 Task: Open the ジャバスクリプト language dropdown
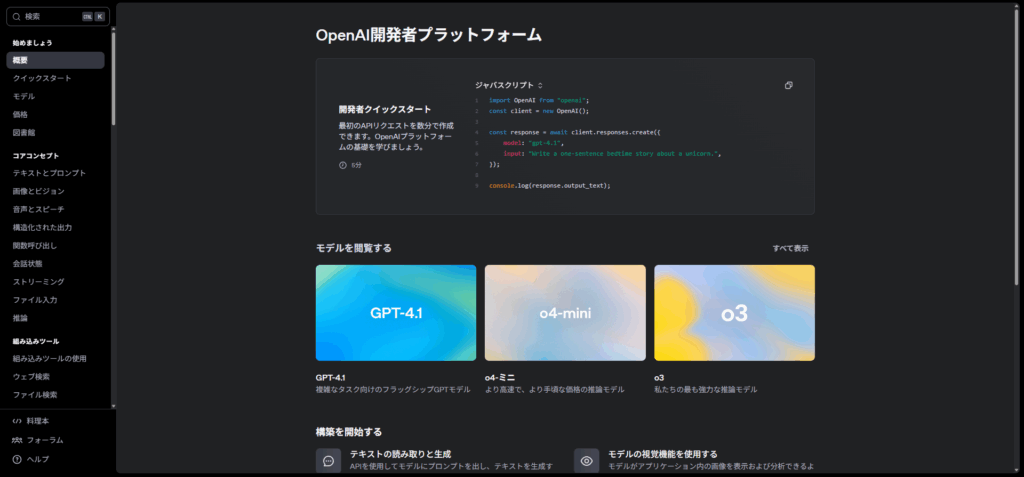[x=509, y=85]
